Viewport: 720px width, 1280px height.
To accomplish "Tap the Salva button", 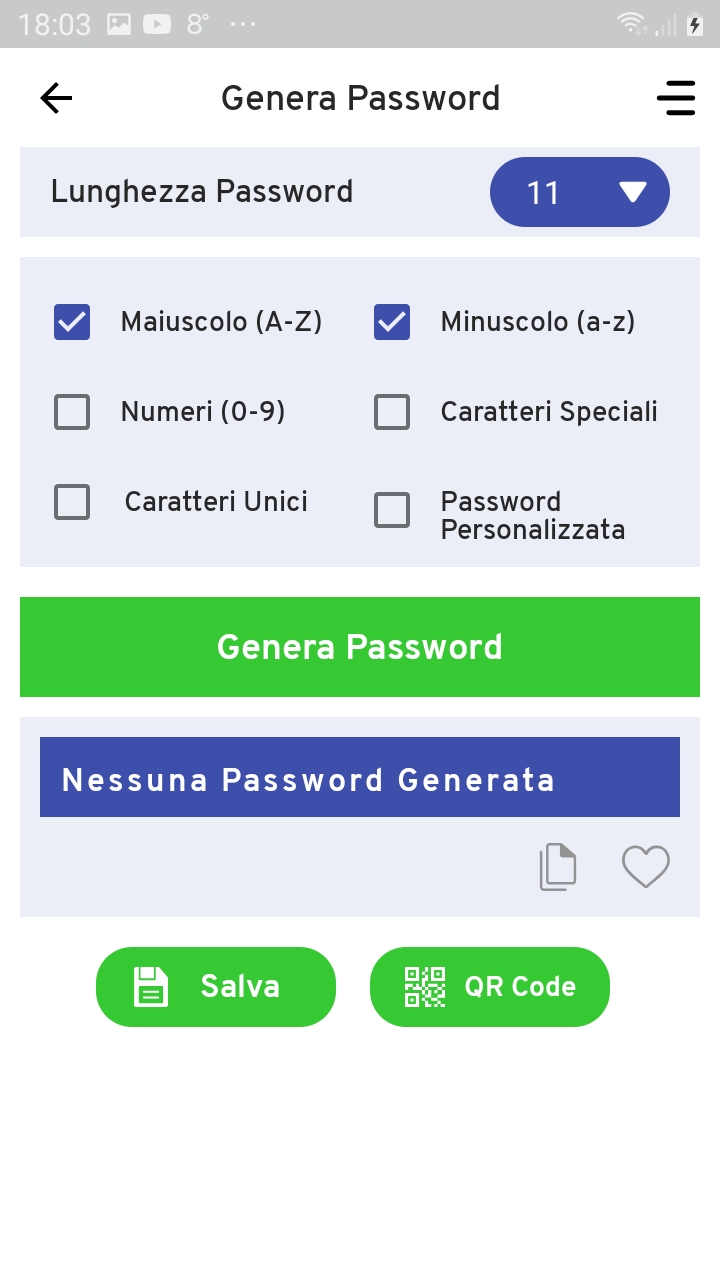I will (216, 986).
